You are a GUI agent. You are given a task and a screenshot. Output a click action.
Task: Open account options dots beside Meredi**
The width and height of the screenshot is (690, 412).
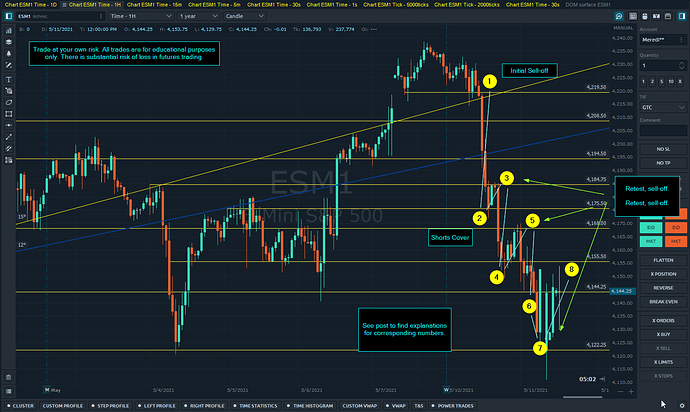(x=681, y=40)
